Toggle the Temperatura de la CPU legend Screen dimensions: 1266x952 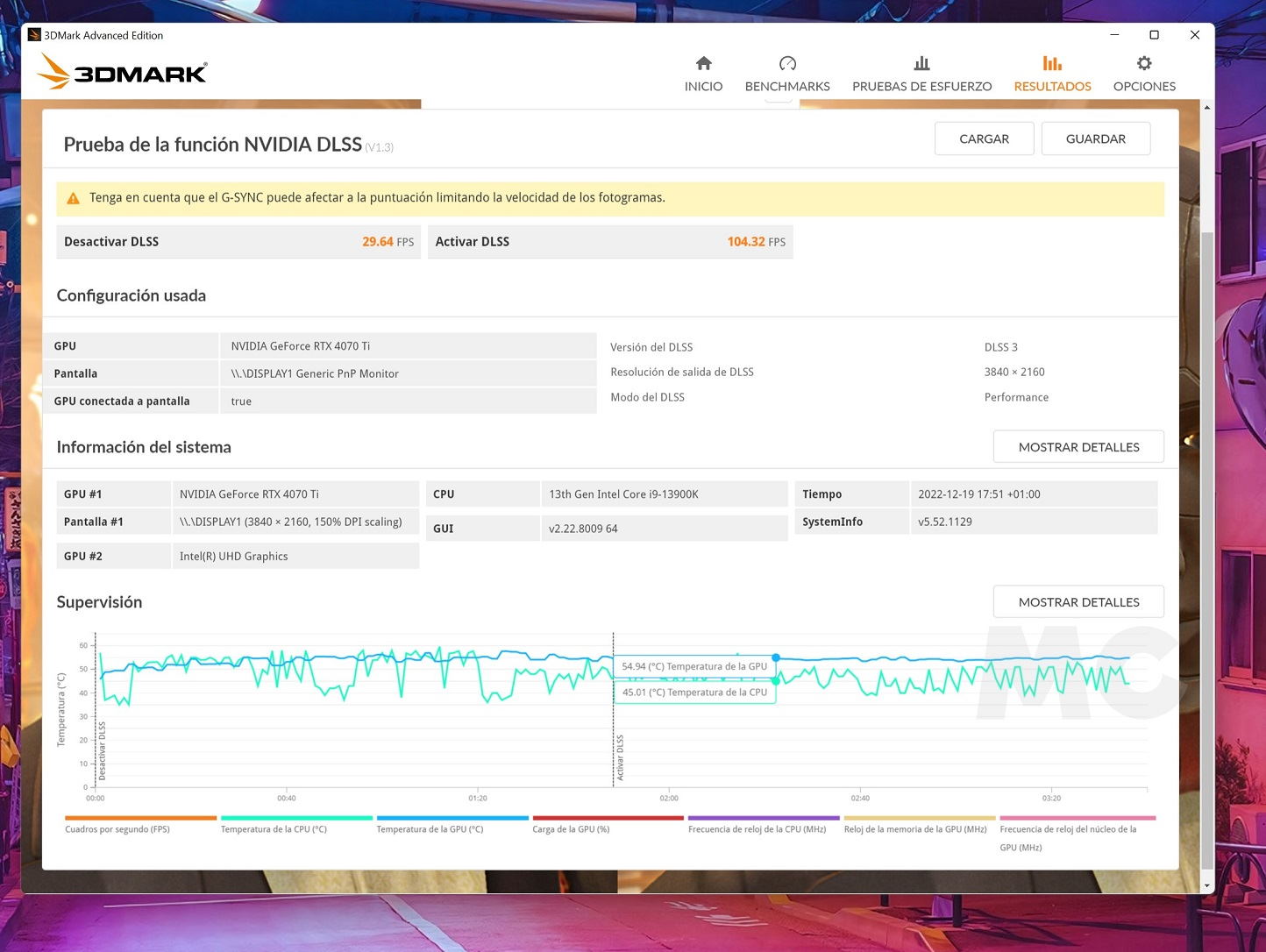(x=274, y=829)
